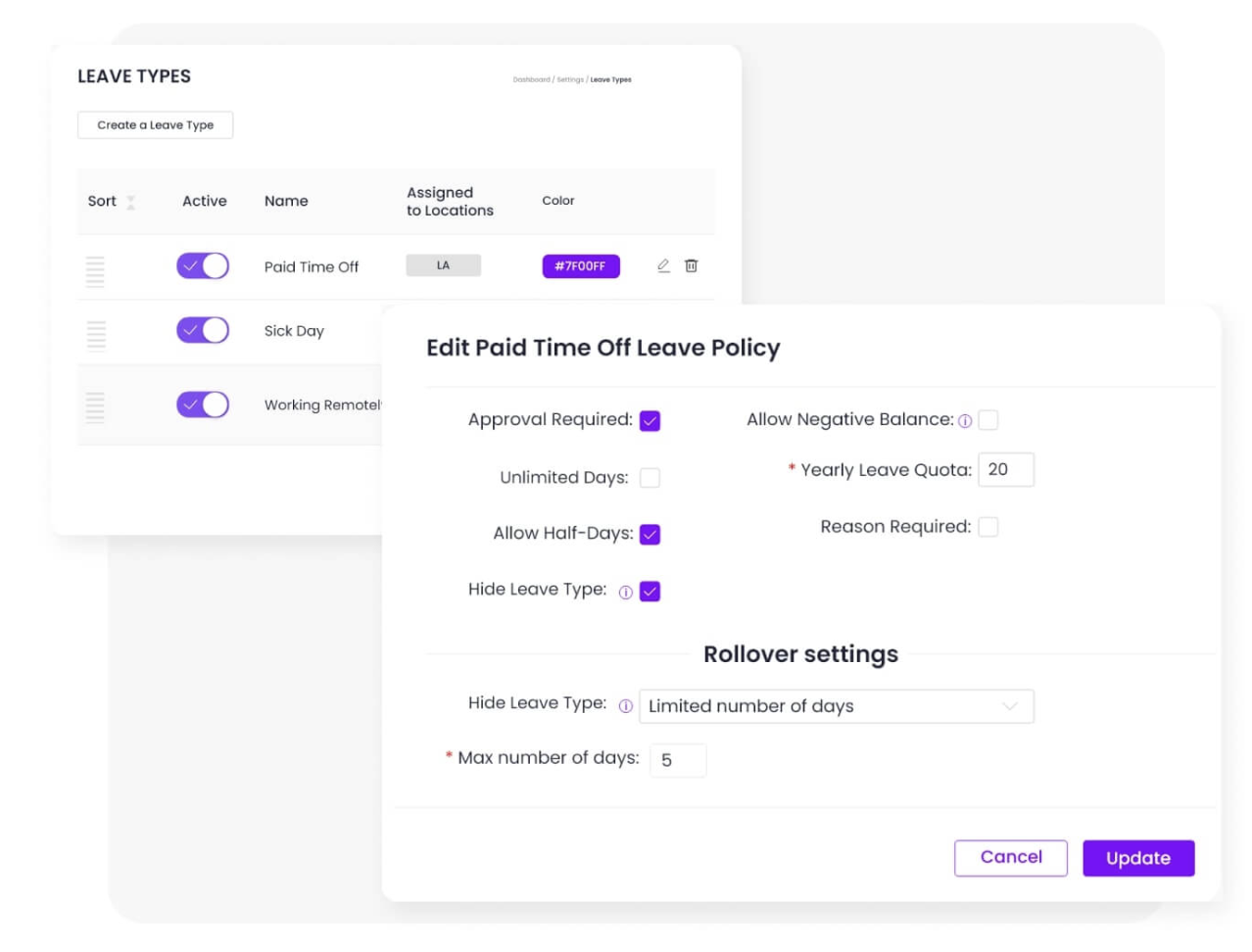Click the drag handle for Sick Day row
The image size is (1252, 952).
tap(96, 335)
